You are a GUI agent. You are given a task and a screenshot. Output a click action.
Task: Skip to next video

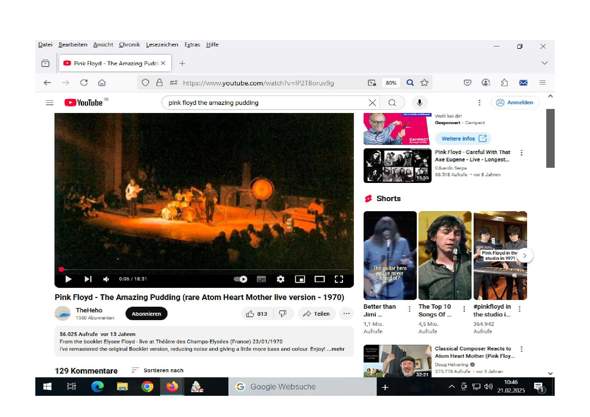[x=88, y=279]
